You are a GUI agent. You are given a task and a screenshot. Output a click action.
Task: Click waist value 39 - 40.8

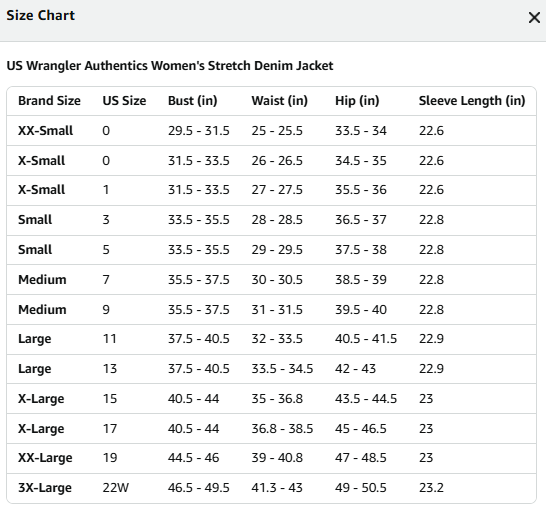(277, 458)
